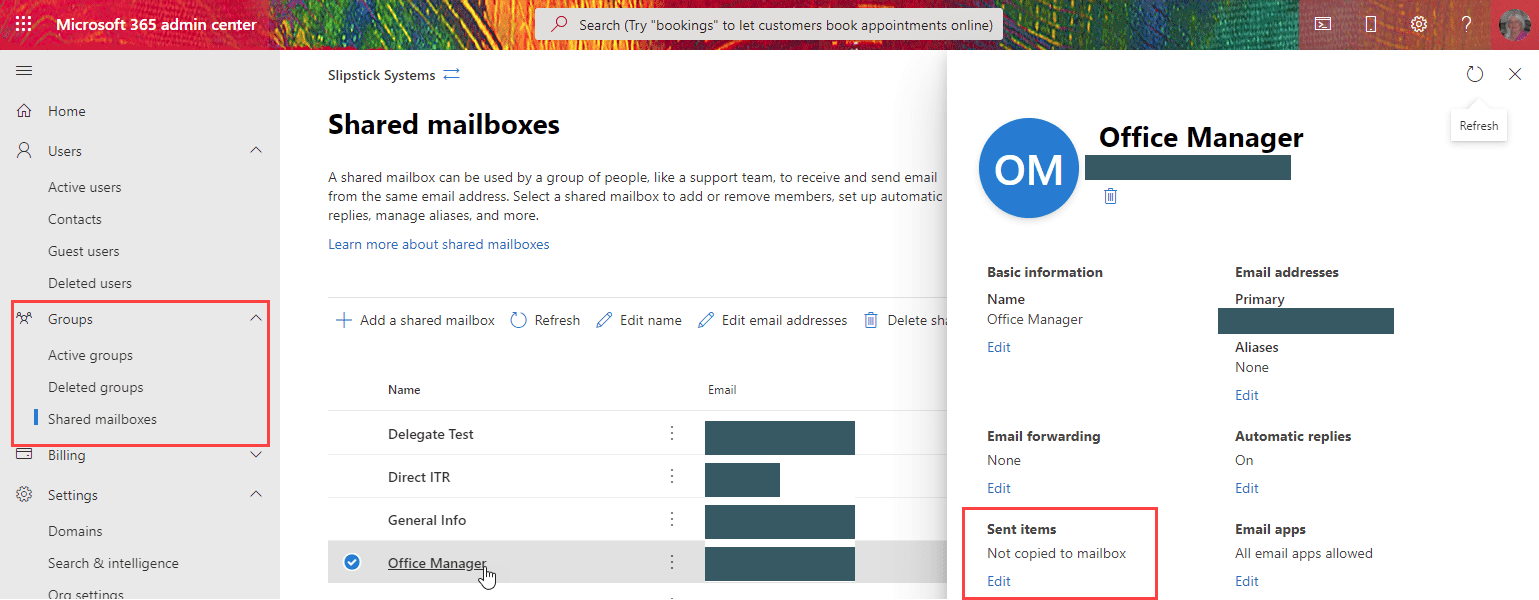This screenshot has height=600, width=1539.
Task: Click Edit name in toolbar
Action: (639, 320)
